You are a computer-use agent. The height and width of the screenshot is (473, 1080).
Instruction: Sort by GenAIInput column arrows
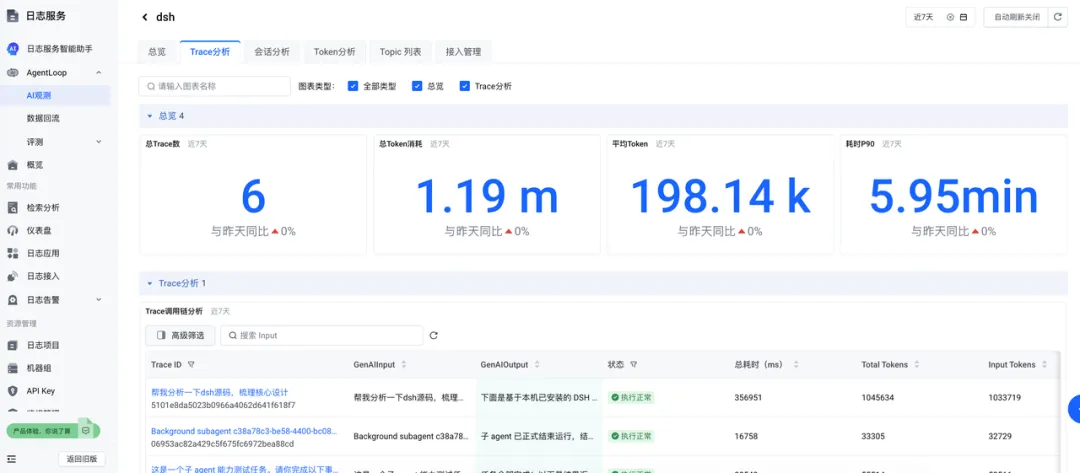(x=404, y=364)
